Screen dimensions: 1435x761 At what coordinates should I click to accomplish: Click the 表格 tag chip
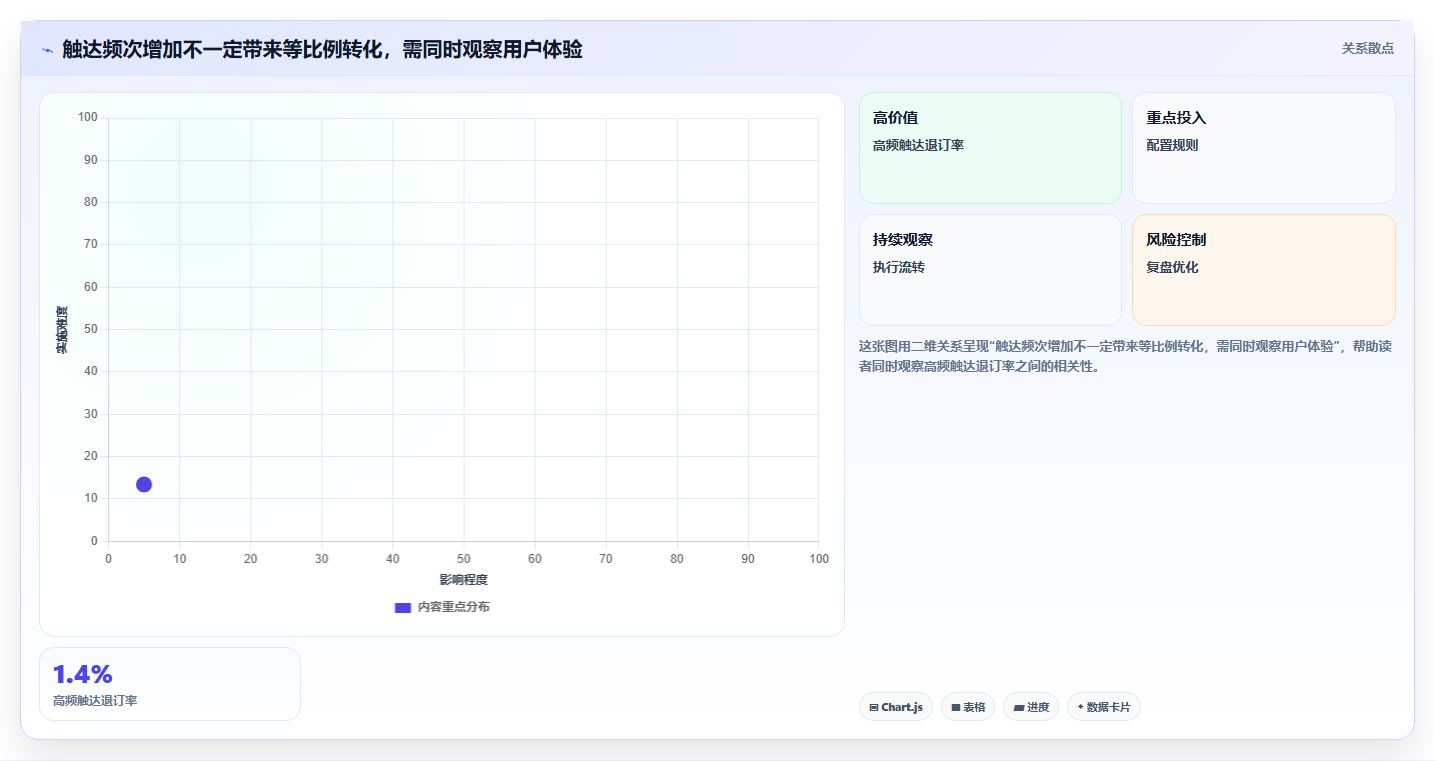point(968,707)
